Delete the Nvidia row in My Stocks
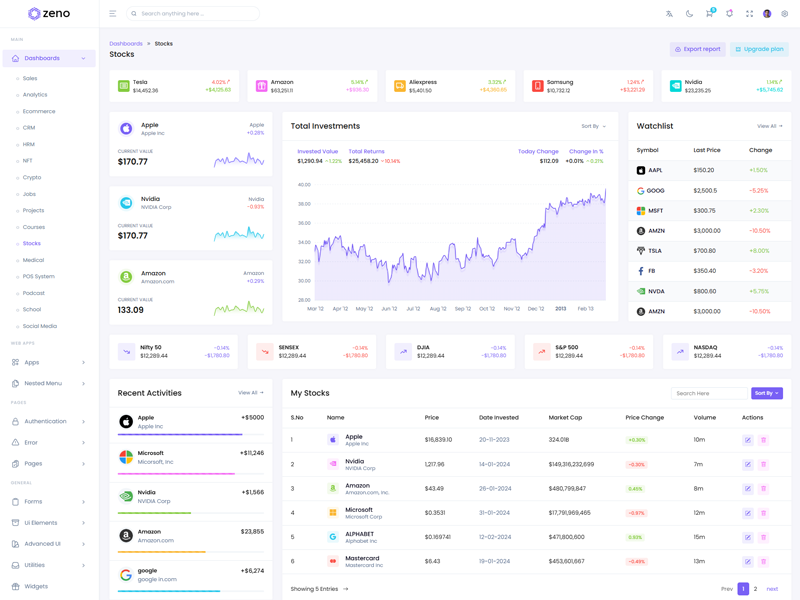 pyautogui.click(x=763, y=464)
